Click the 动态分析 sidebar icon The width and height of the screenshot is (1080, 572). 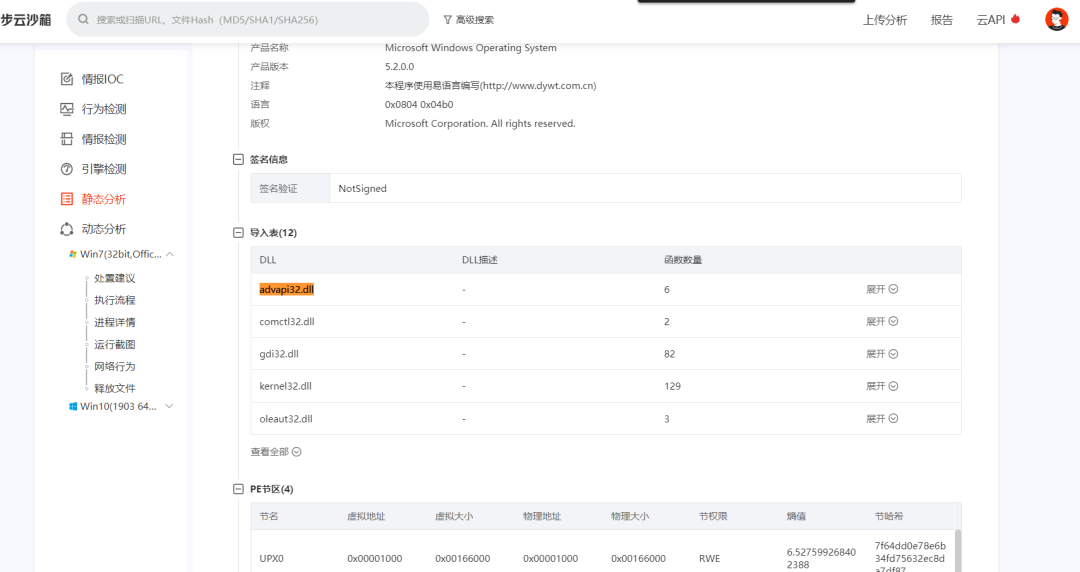pos(67,229)
